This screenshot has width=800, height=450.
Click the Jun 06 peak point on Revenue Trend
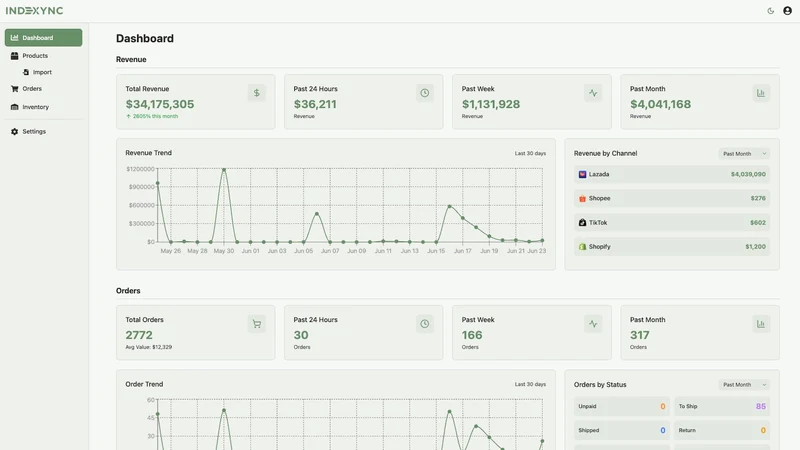click(317, 214)
